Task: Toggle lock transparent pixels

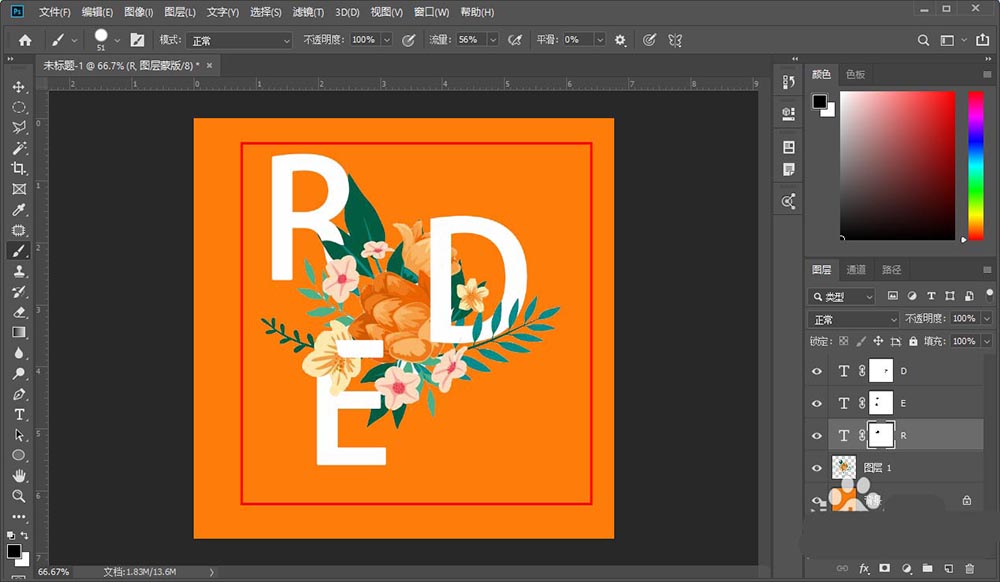Action: coord(844,341)
